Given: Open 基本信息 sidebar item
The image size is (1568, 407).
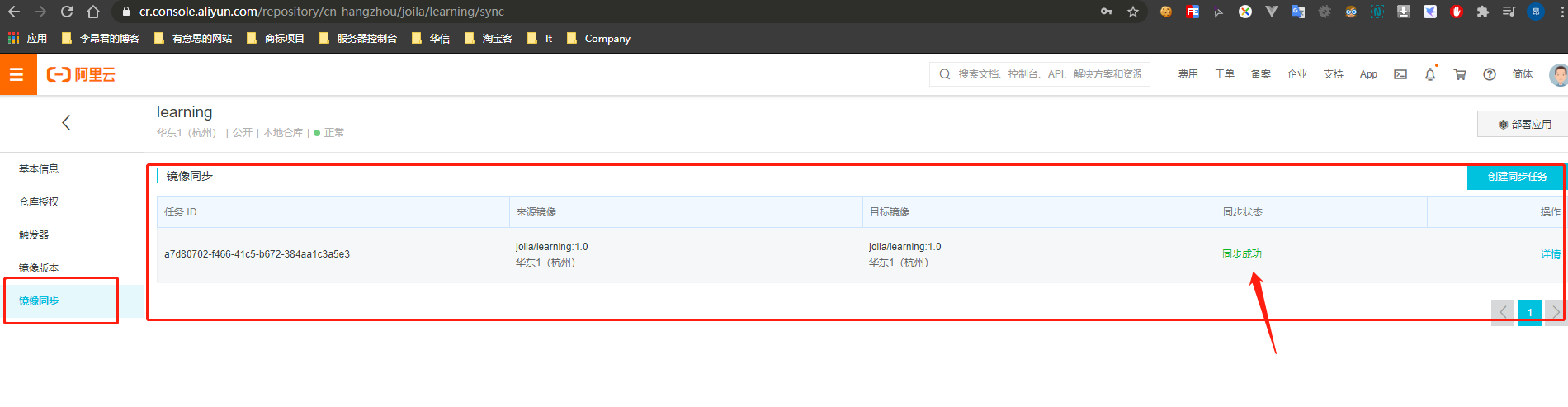Looking at the screenshot, I should pos(39,169).
